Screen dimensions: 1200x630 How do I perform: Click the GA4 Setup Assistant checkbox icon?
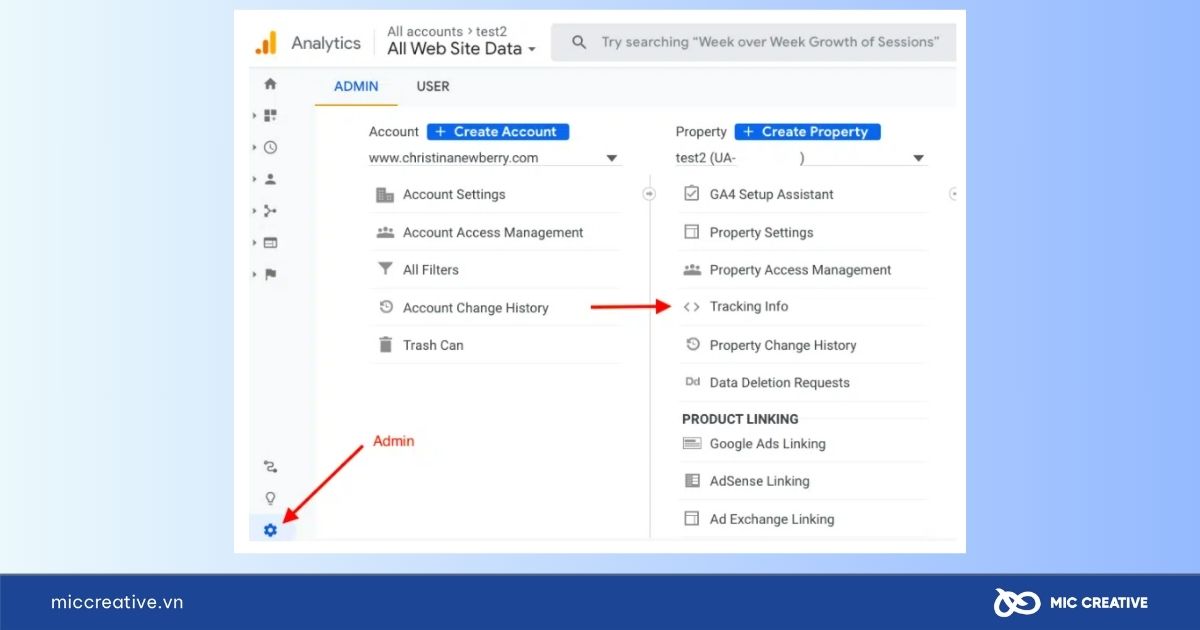point(691,194)
